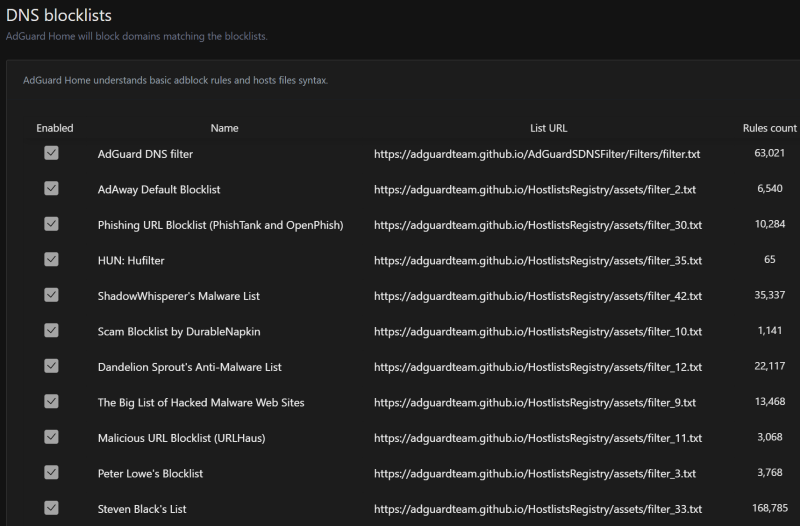Click the Steven Black's List name
This screenshot has height=526, width=800.
tap(142, 509)
